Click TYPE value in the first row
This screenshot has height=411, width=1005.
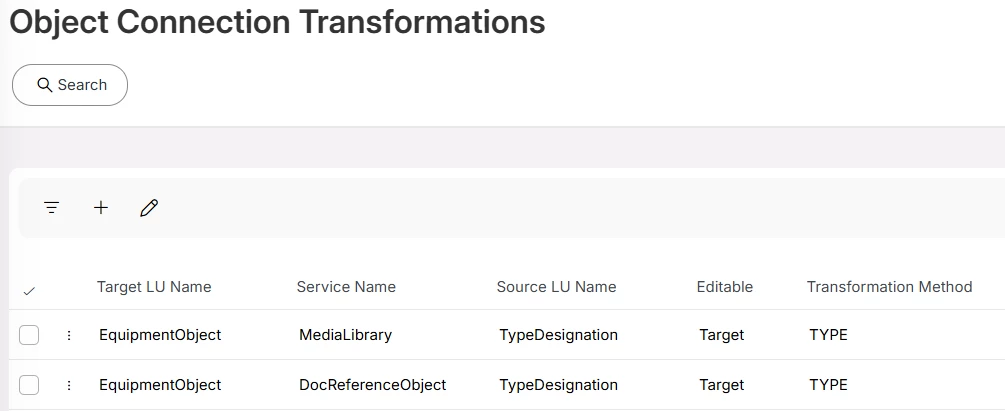pyautogui.click(x=828, y=335)
